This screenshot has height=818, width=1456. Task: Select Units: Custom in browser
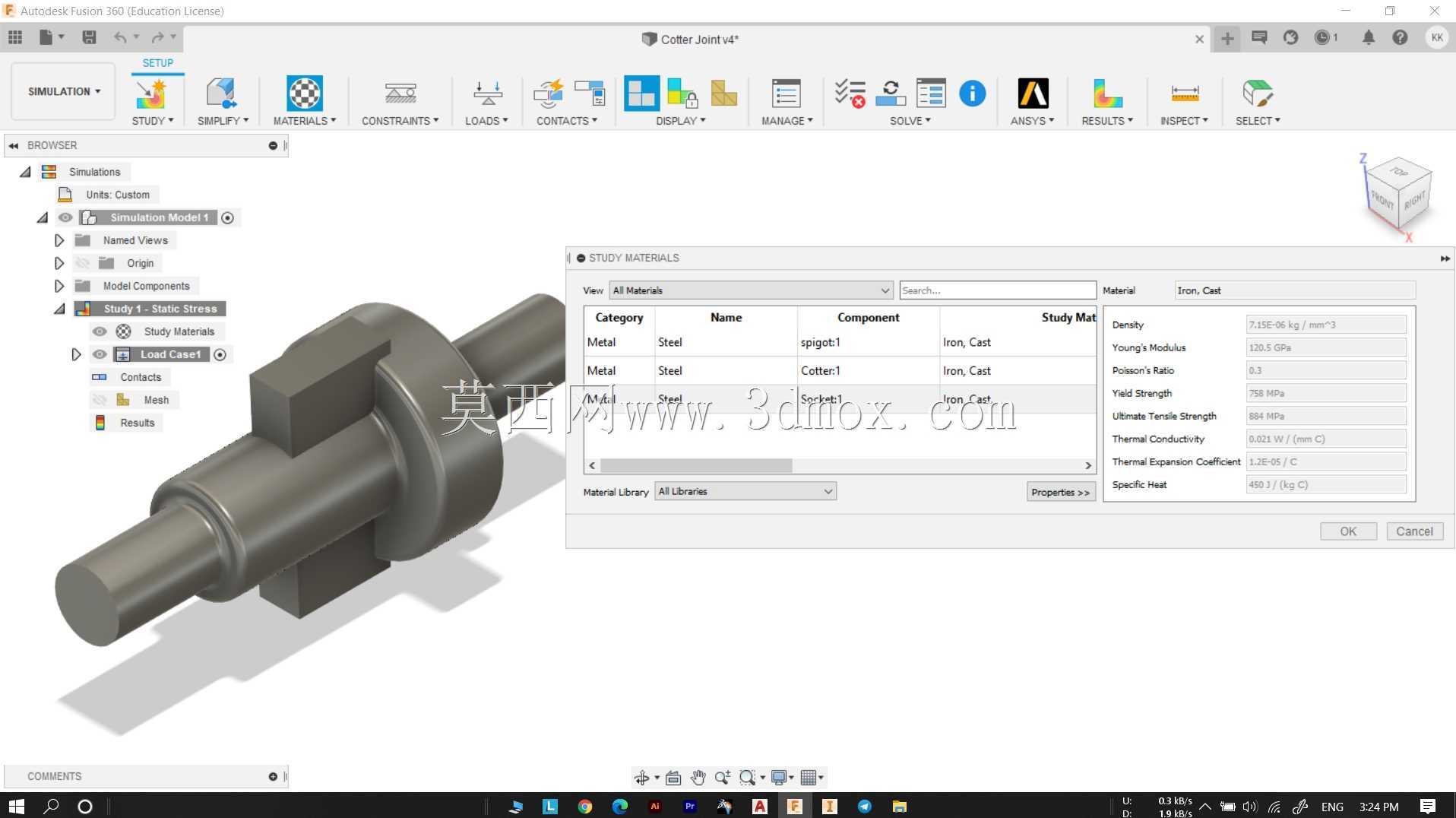point(118,195)
